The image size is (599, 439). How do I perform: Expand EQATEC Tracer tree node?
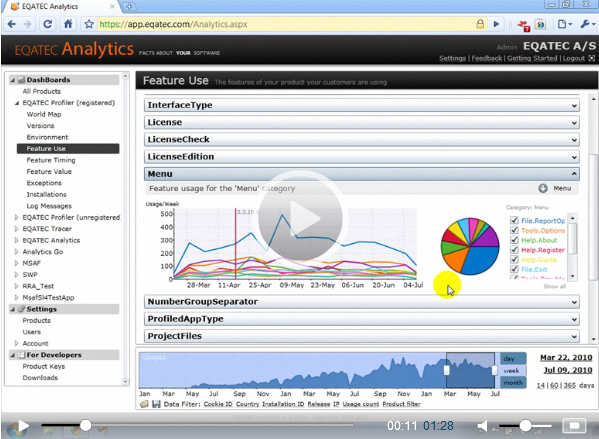(16, 229)
